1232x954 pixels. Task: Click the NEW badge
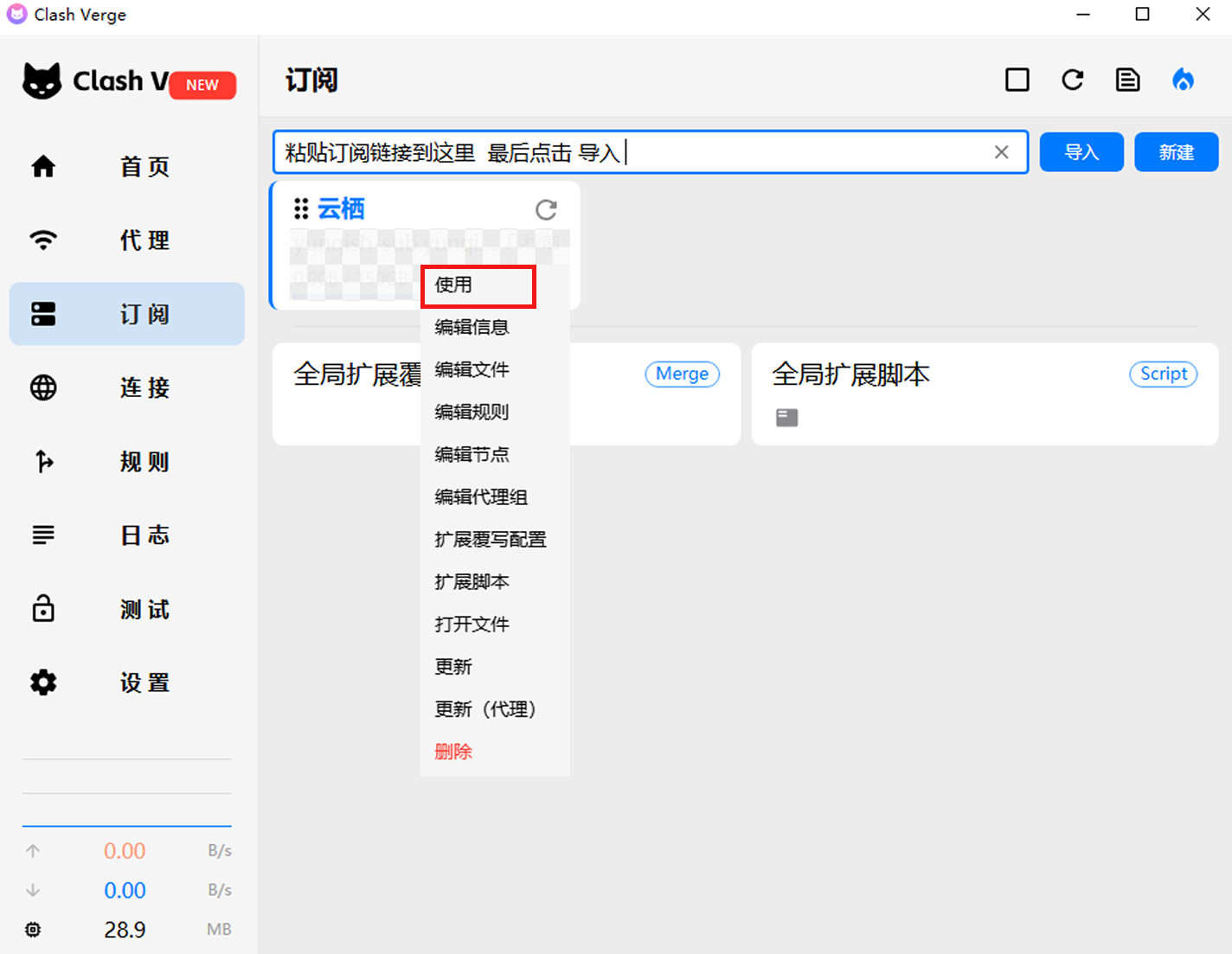pyautogui.click(x=202, y=85)
